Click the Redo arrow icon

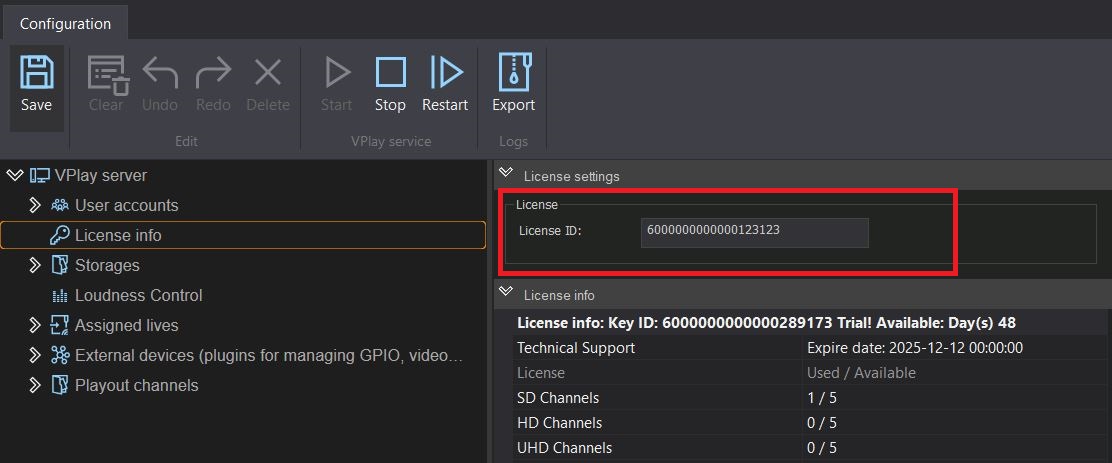pyautogui.click(x=213, y=73)
